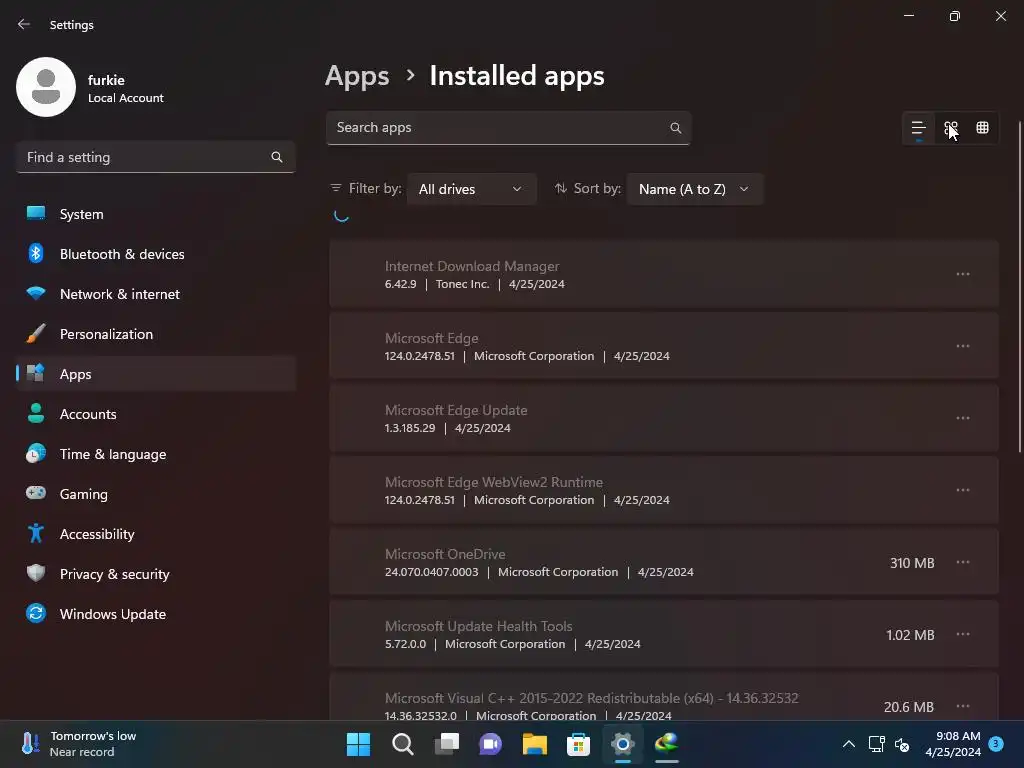Open Accounts settings
This screenshot has width=1024, height=768.
pos(155,414)
